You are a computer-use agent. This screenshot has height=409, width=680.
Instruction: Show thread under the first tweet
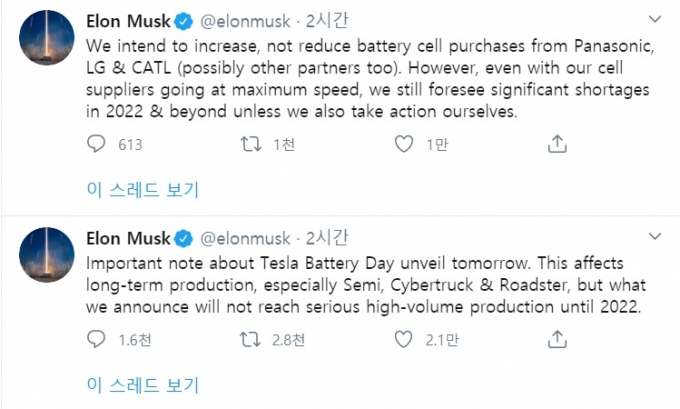click(x=140, y=188)
